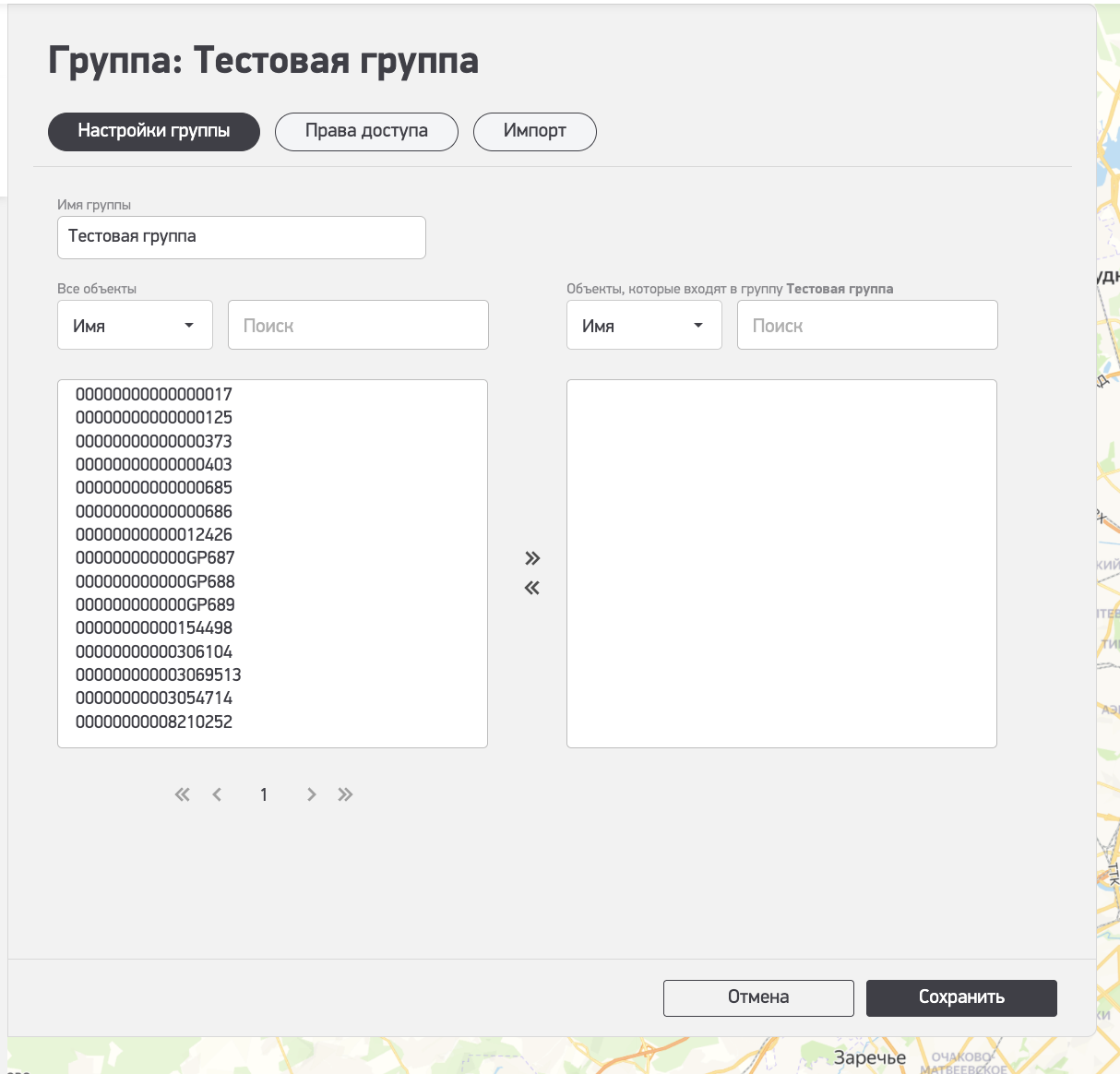The width and height of the screenshot is (1120, 1074).
Task: Go to previous page of object list
Action: pos(217,794)
